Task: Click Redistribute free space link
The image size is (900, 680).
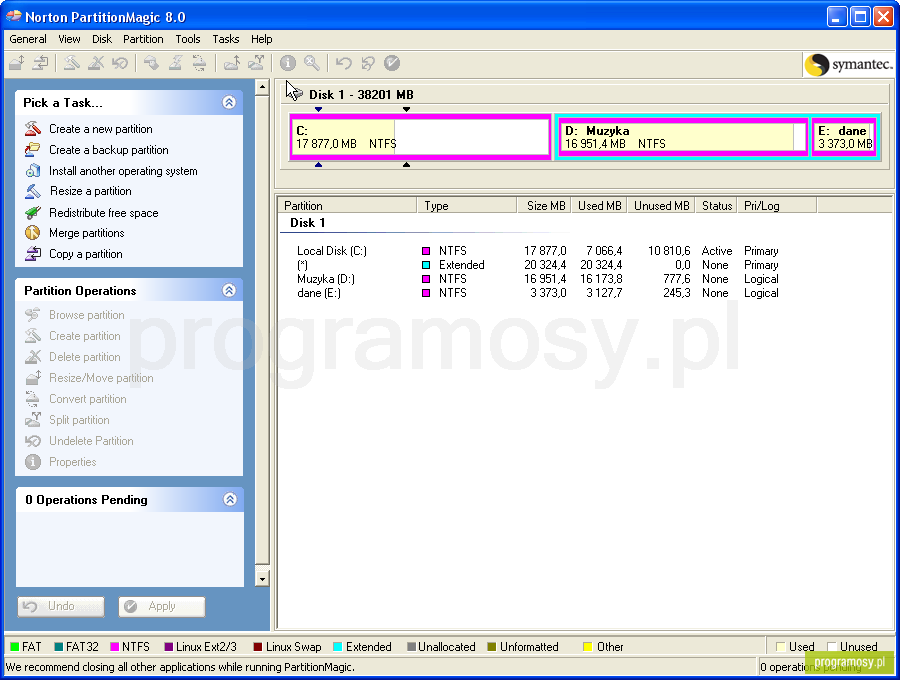Action: pyautogui.click(x=103, y=213)
